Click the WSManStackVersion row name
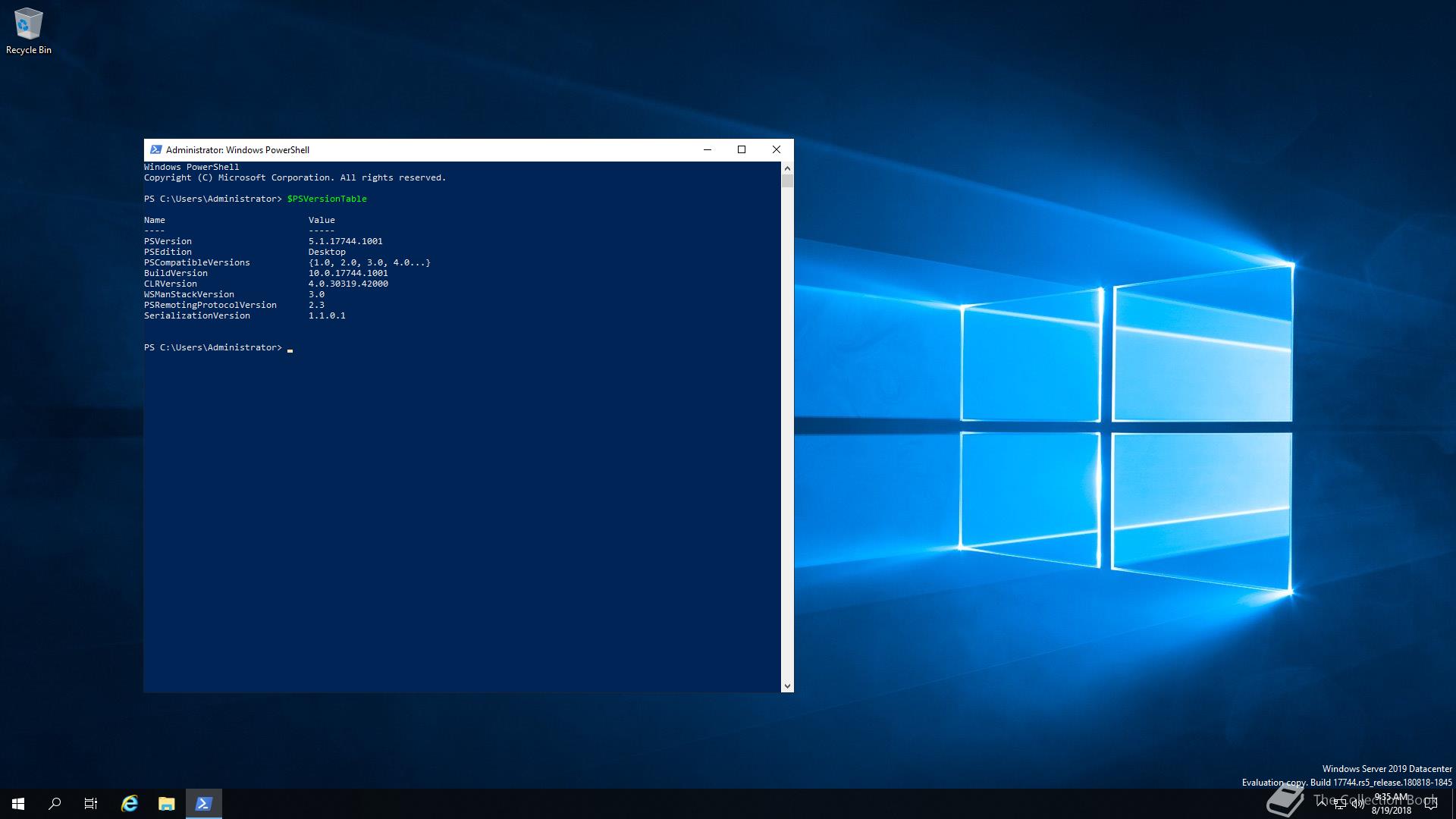This screenshot has width=1456, height=819. click(189, 294)
